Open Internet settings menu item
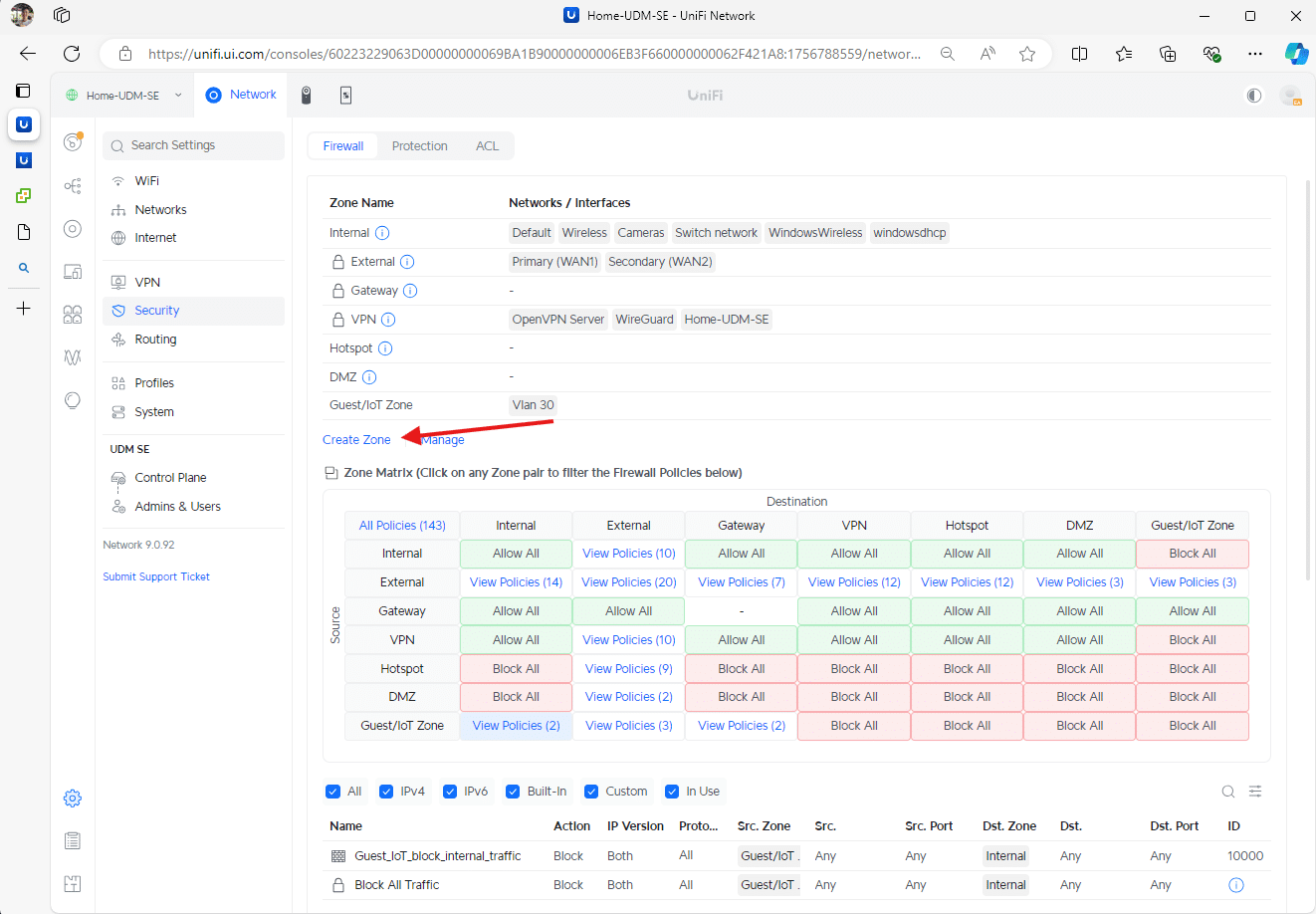The height and width of the screenshot is (914, 1316). tap(193, 238)
